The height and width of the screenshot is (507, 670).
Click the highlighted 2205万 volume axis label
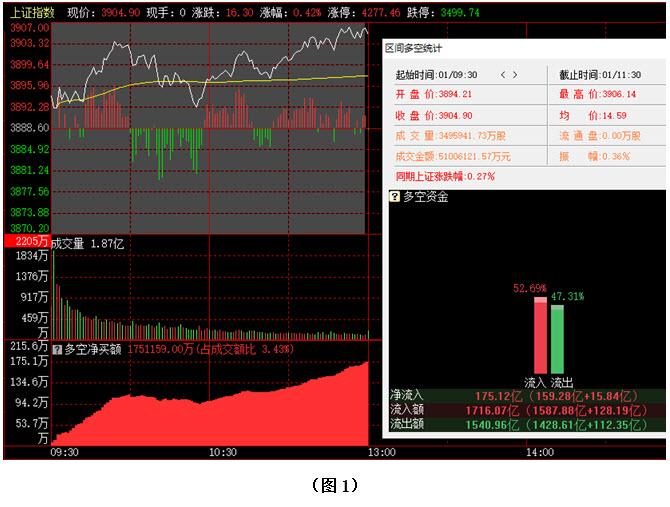point(27,242)
